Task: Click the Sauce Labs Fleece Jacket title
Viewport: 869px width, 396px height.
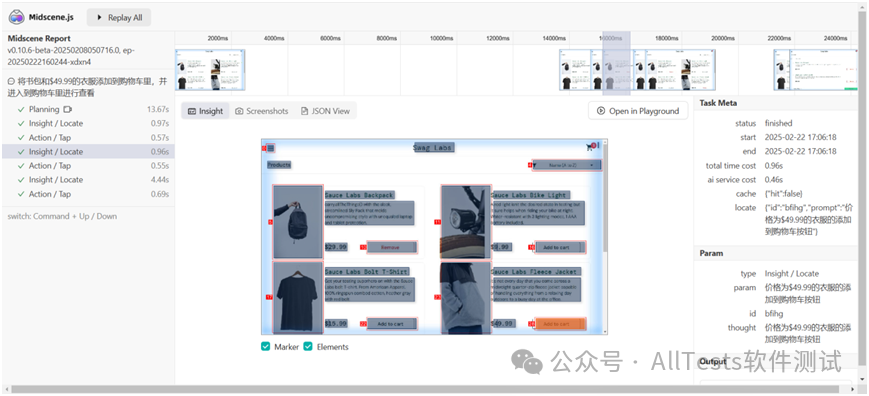Action: click(536, 271)
